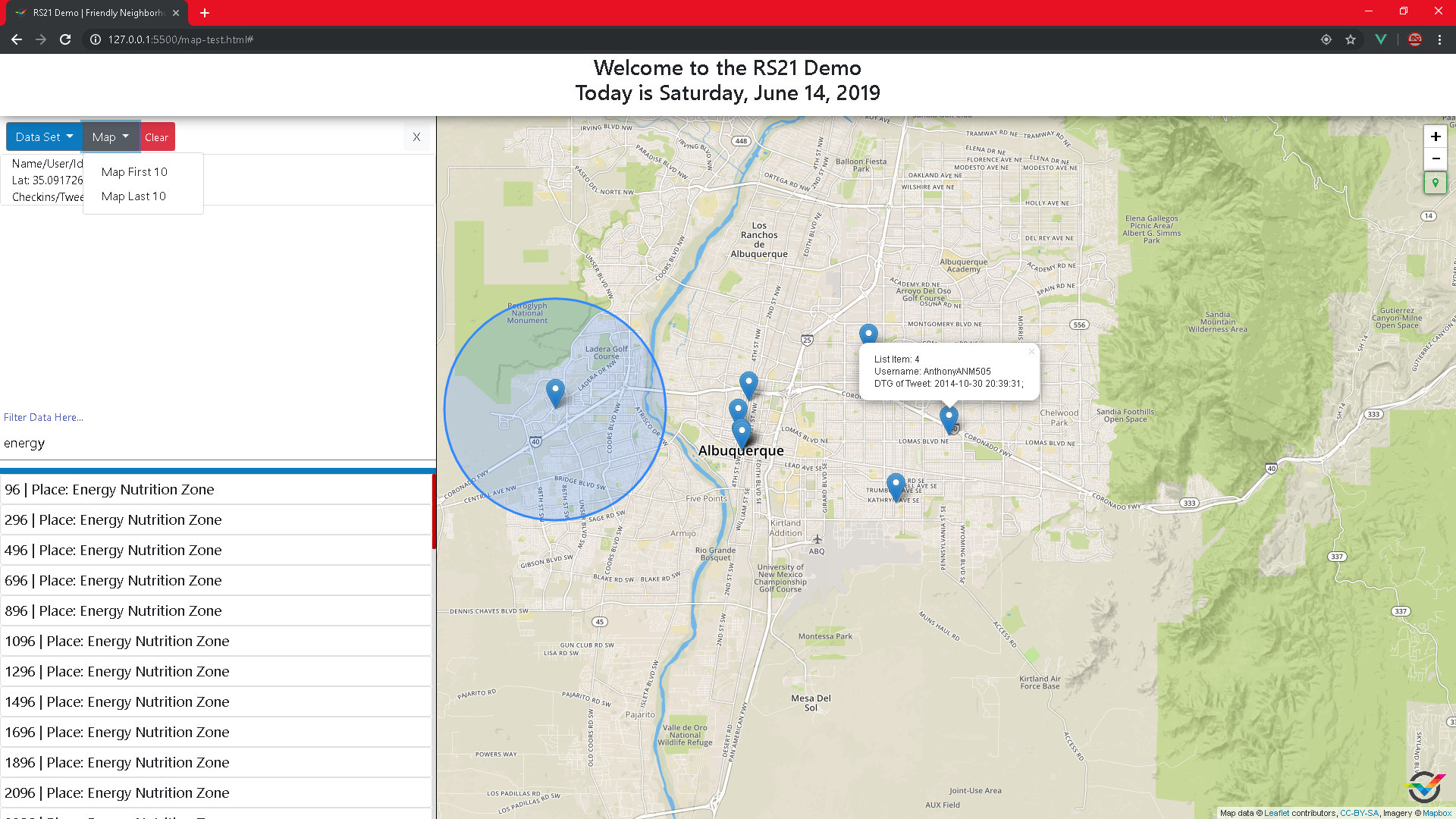Click marker near Montgomery Blvd NE

tap(868, 335)
